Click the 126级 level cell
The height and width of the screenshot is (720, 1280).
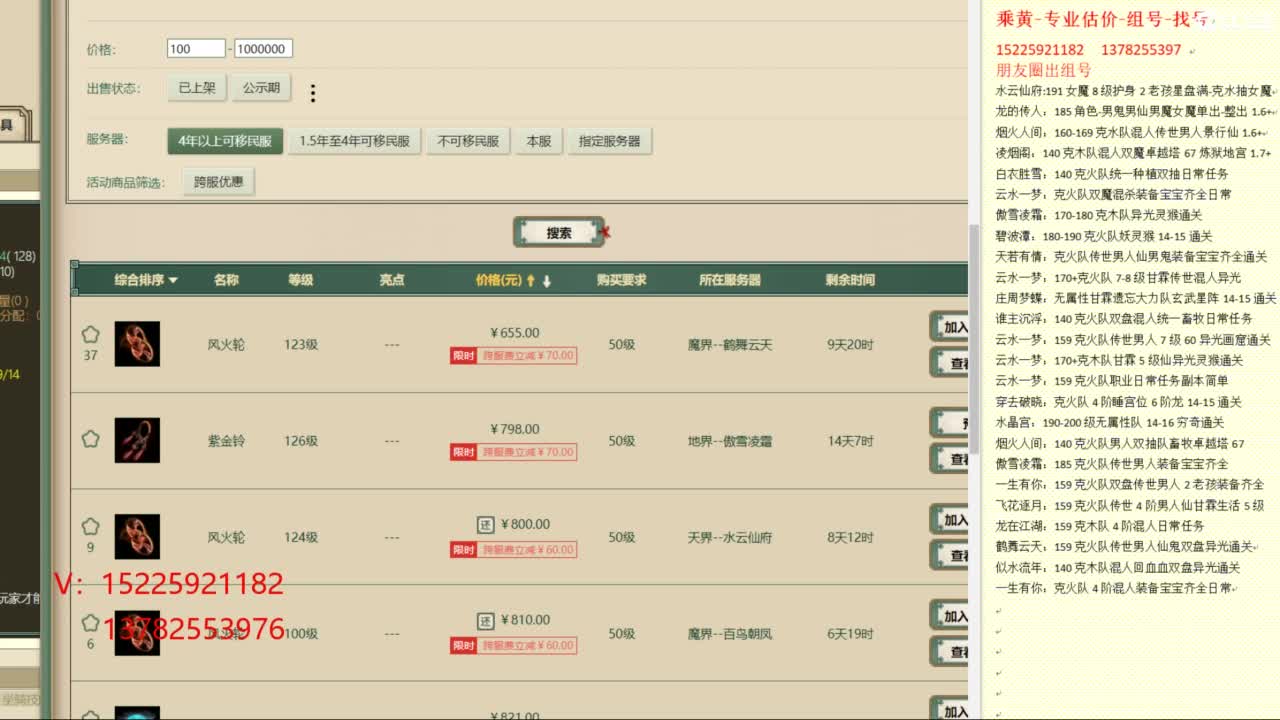coord(301,441)
